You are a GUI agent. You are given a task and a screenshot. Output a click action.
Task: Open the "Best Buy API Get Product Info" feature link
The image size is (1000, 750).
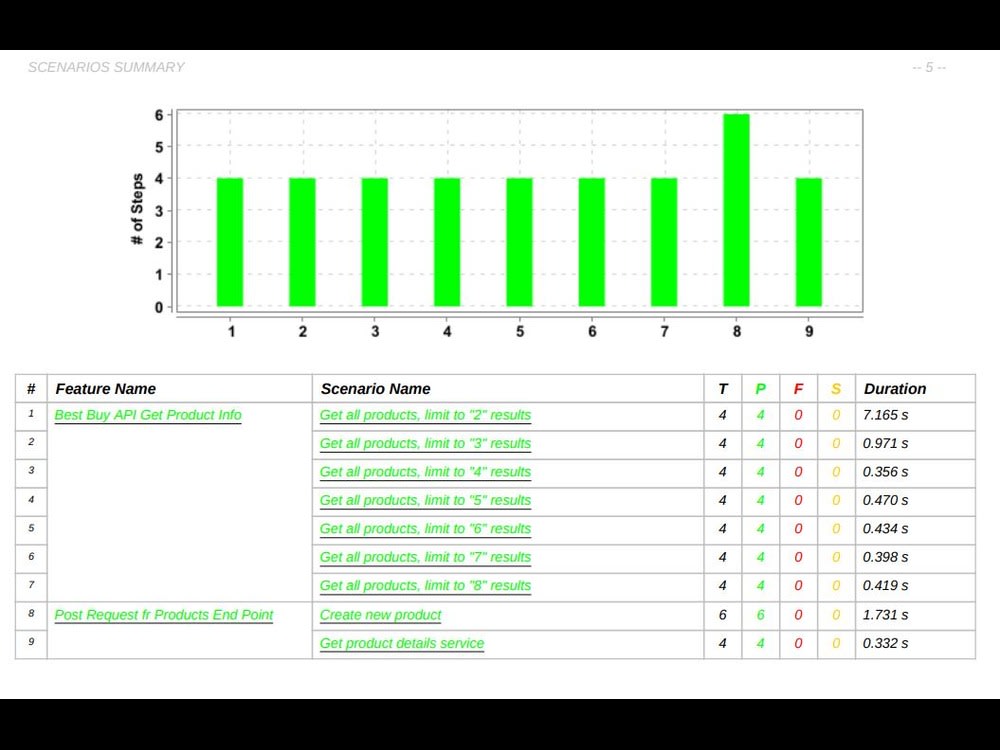click(x=148, y=415)
